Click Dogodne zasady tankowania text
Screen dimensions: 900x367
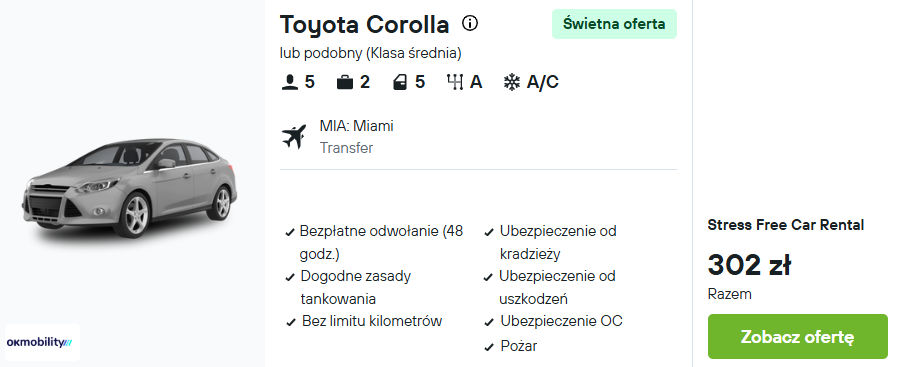[x=356, y=287]
